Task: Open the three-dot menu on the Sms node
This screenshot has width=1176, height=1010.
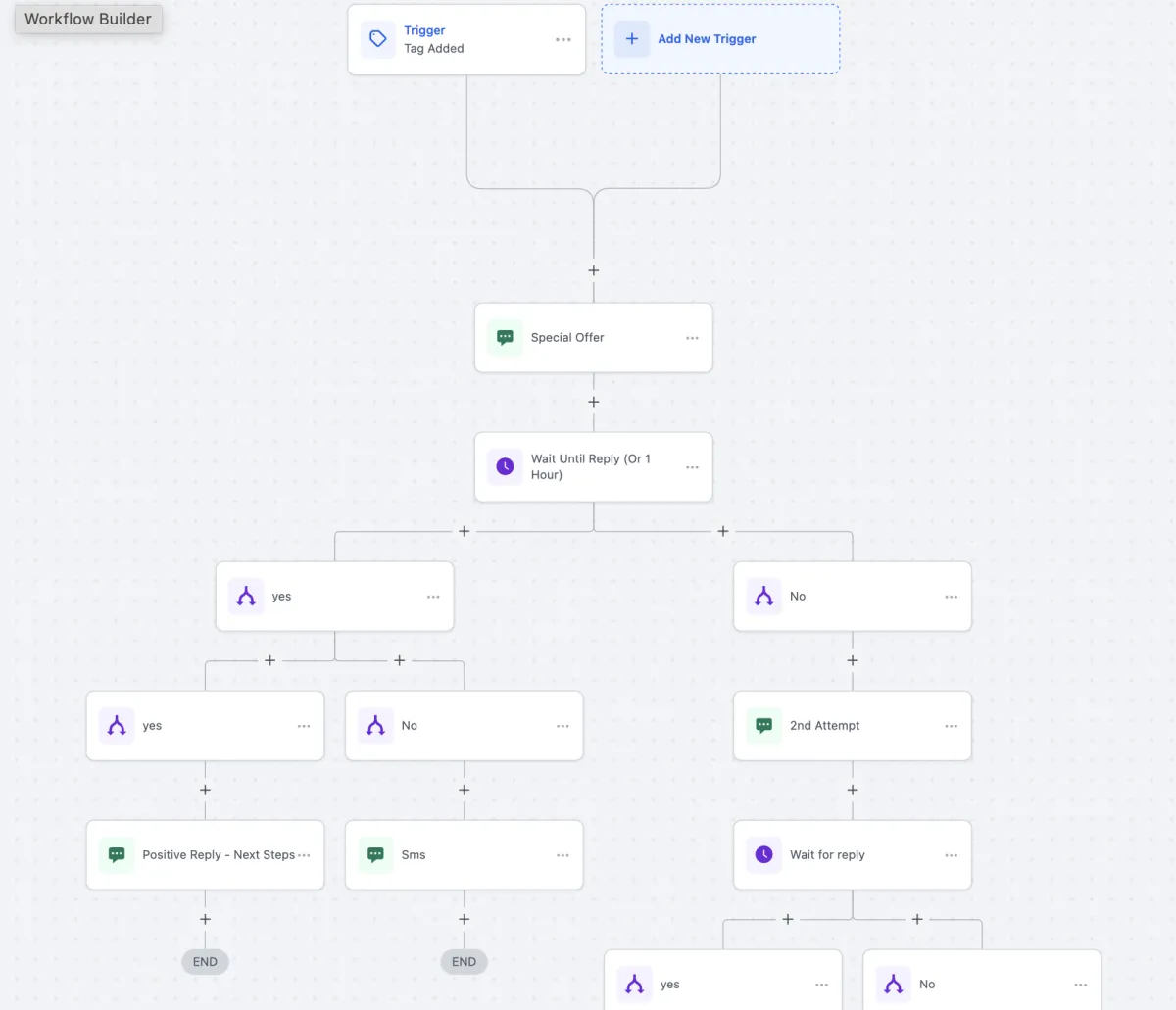Action: (x=563, y=855)
